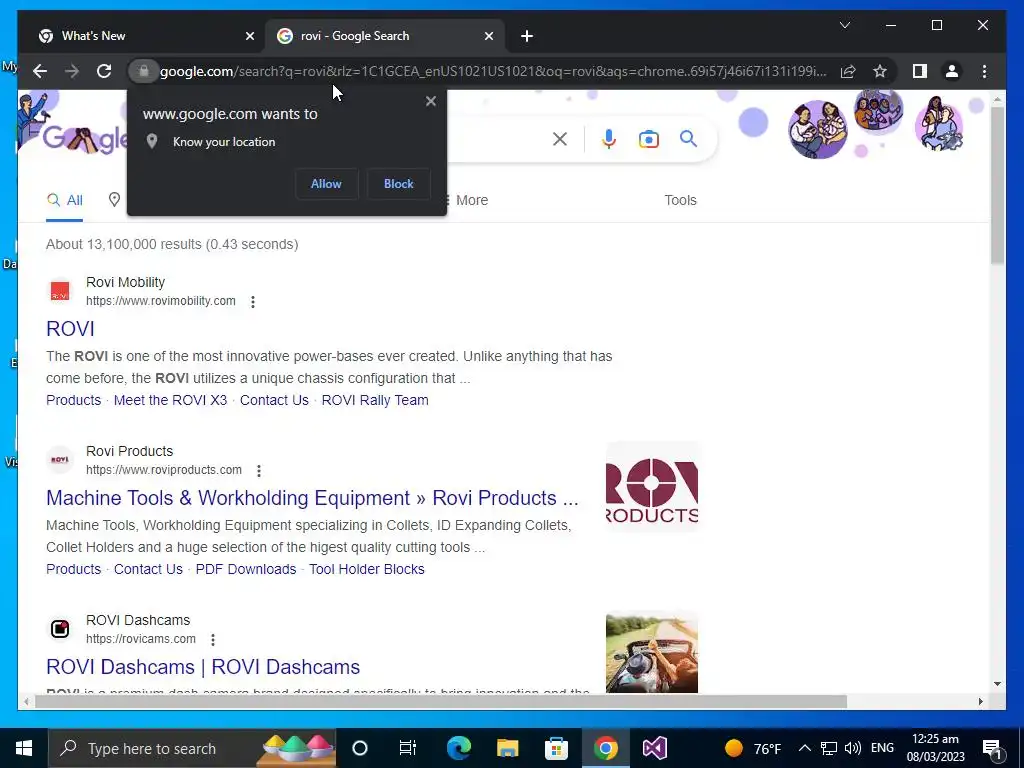The height and width of the screenshot is (768, 1024).
Task: Open Cortana circle icon in taskbar
Action: [x=360, y=748]
